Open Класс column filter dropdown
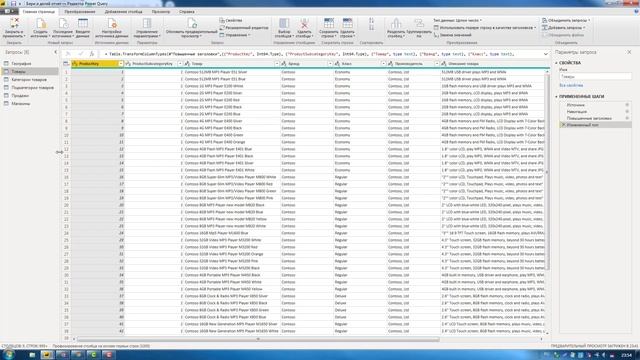This screenshot has width=640, height=360. 383,64
